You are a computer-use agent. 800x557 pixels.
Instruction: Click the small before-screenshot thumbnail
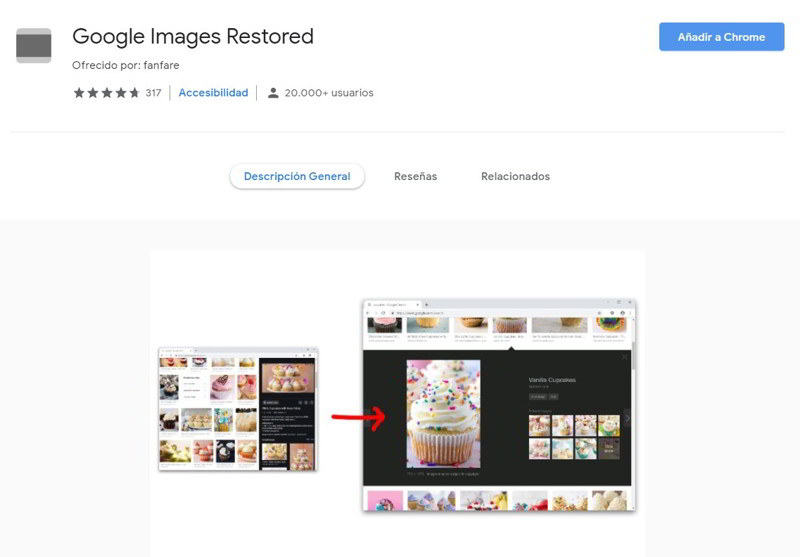point(238,409)
